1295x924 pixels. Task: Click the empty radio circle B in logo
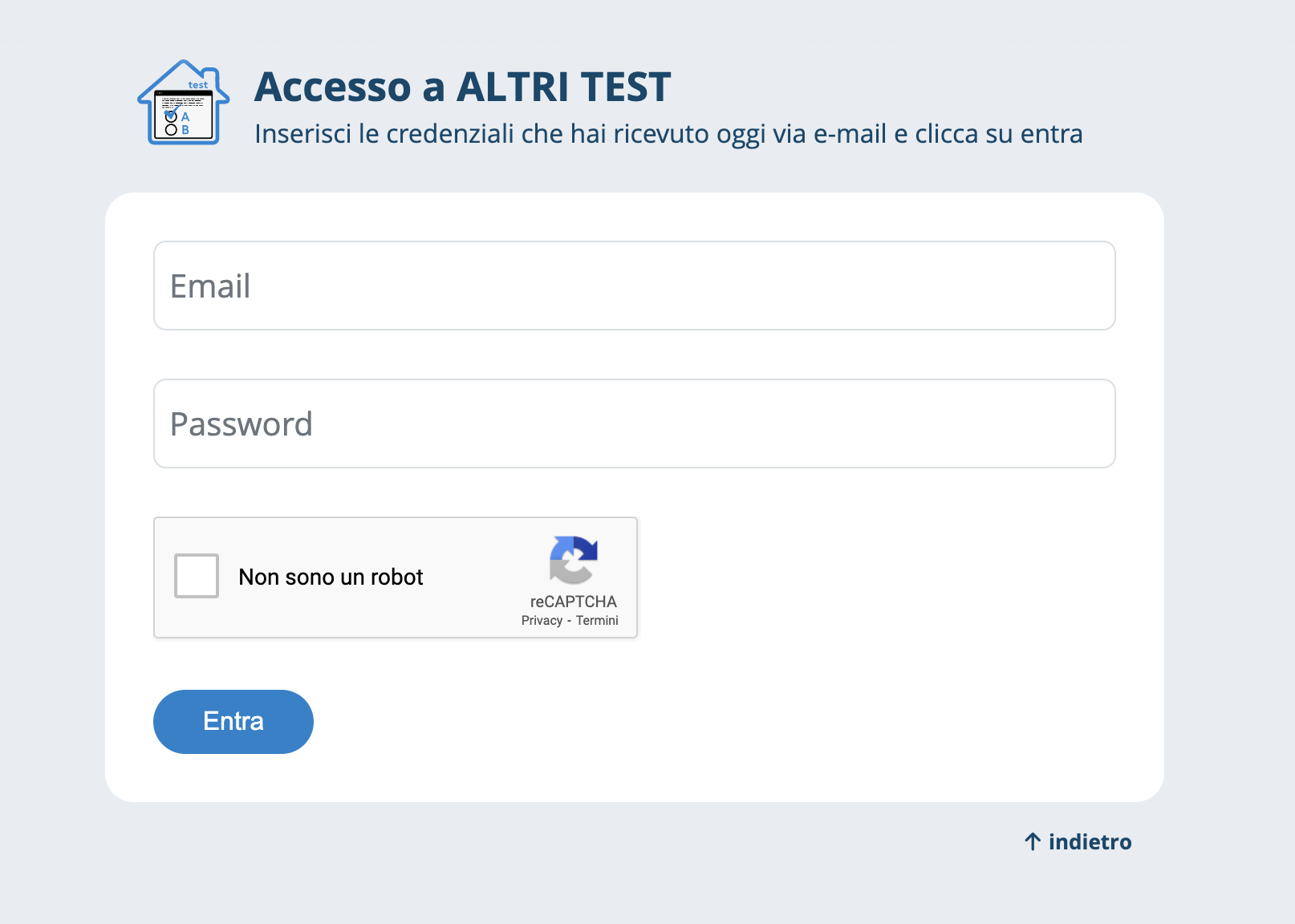(171, 130)
